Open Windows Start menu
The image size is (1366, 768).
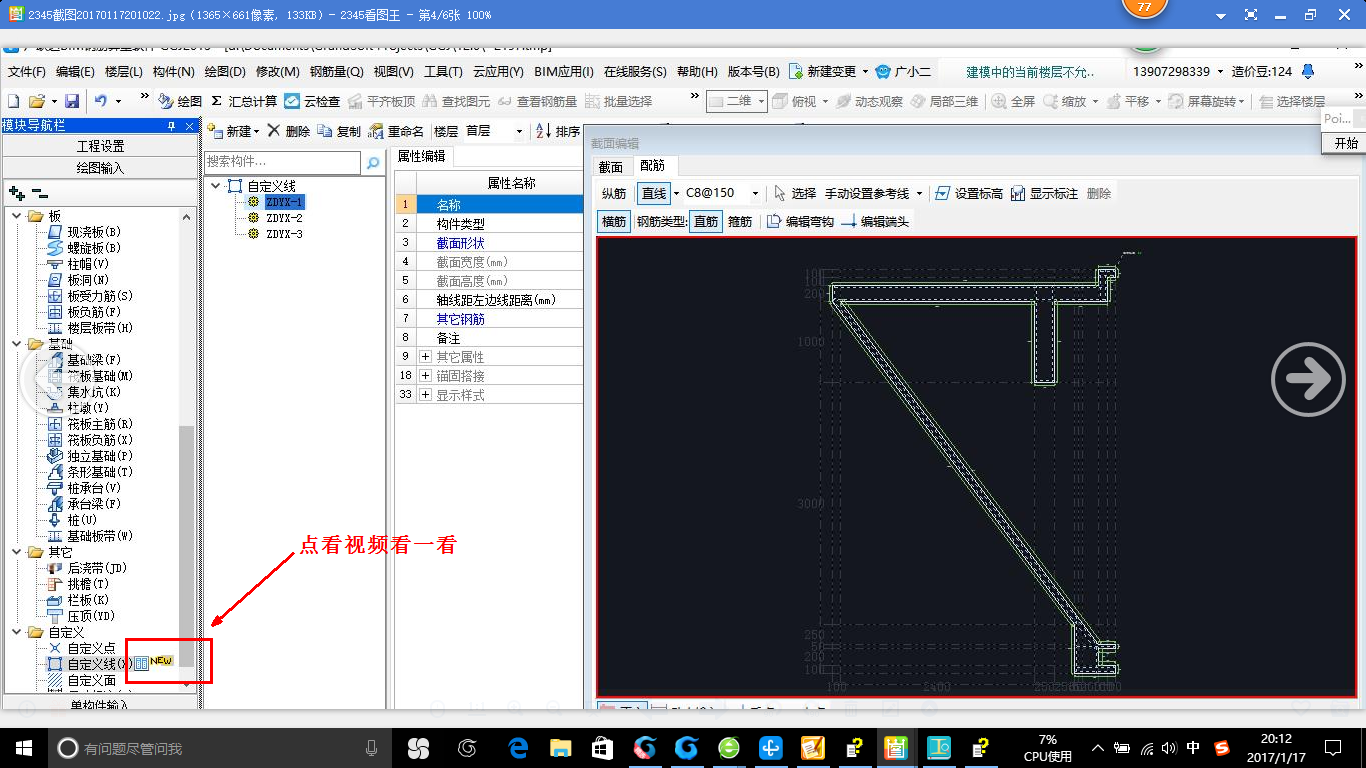24,747
